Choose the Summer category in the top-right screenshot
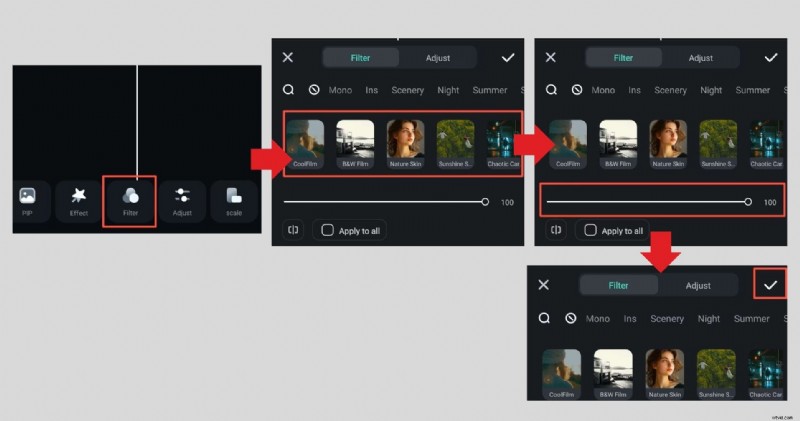 753,90
